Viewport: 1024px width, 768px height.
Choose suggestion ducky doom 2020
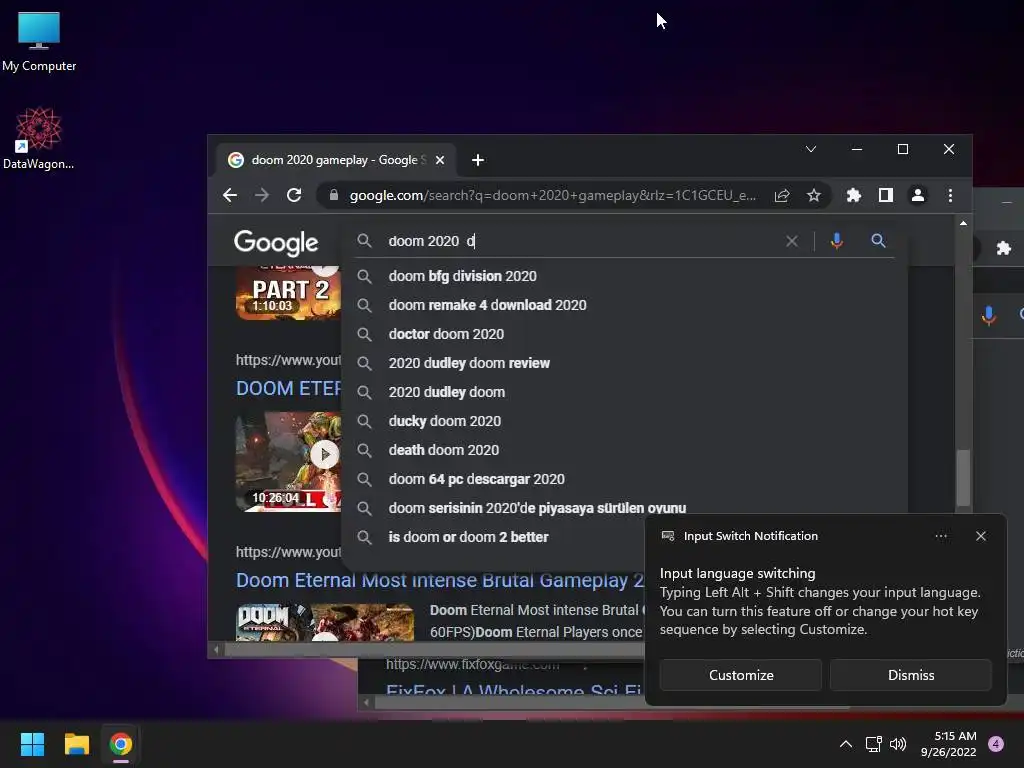624,421
